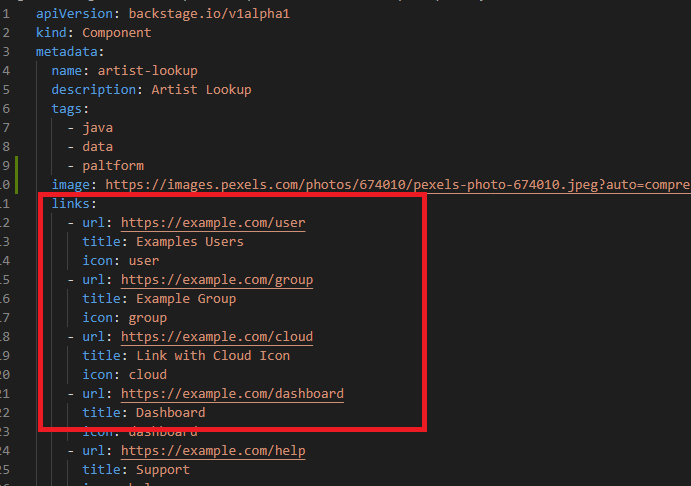
Task: Click the paltform tag
Action: point(113,166)
